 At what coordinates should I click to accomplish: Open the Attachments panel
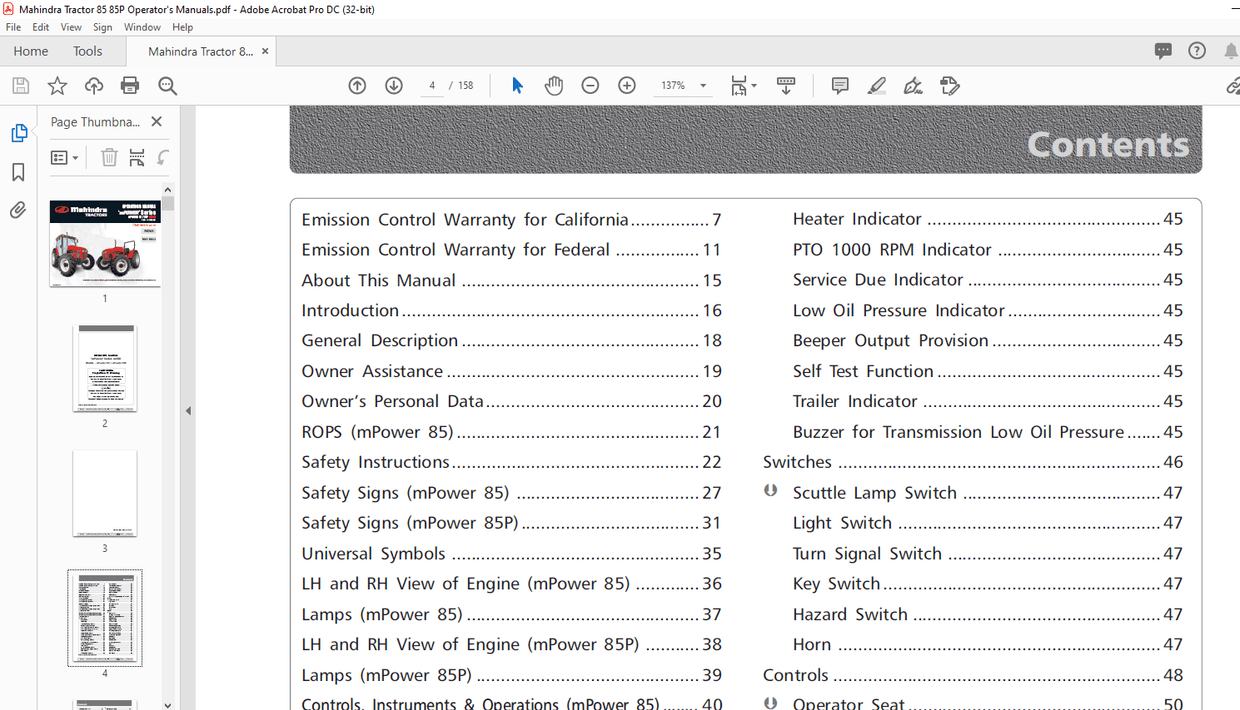pos(19,208)
